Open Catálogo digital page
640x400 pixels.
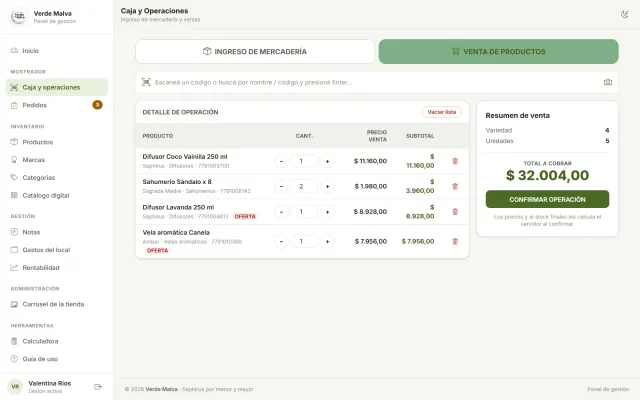(57, 196)
